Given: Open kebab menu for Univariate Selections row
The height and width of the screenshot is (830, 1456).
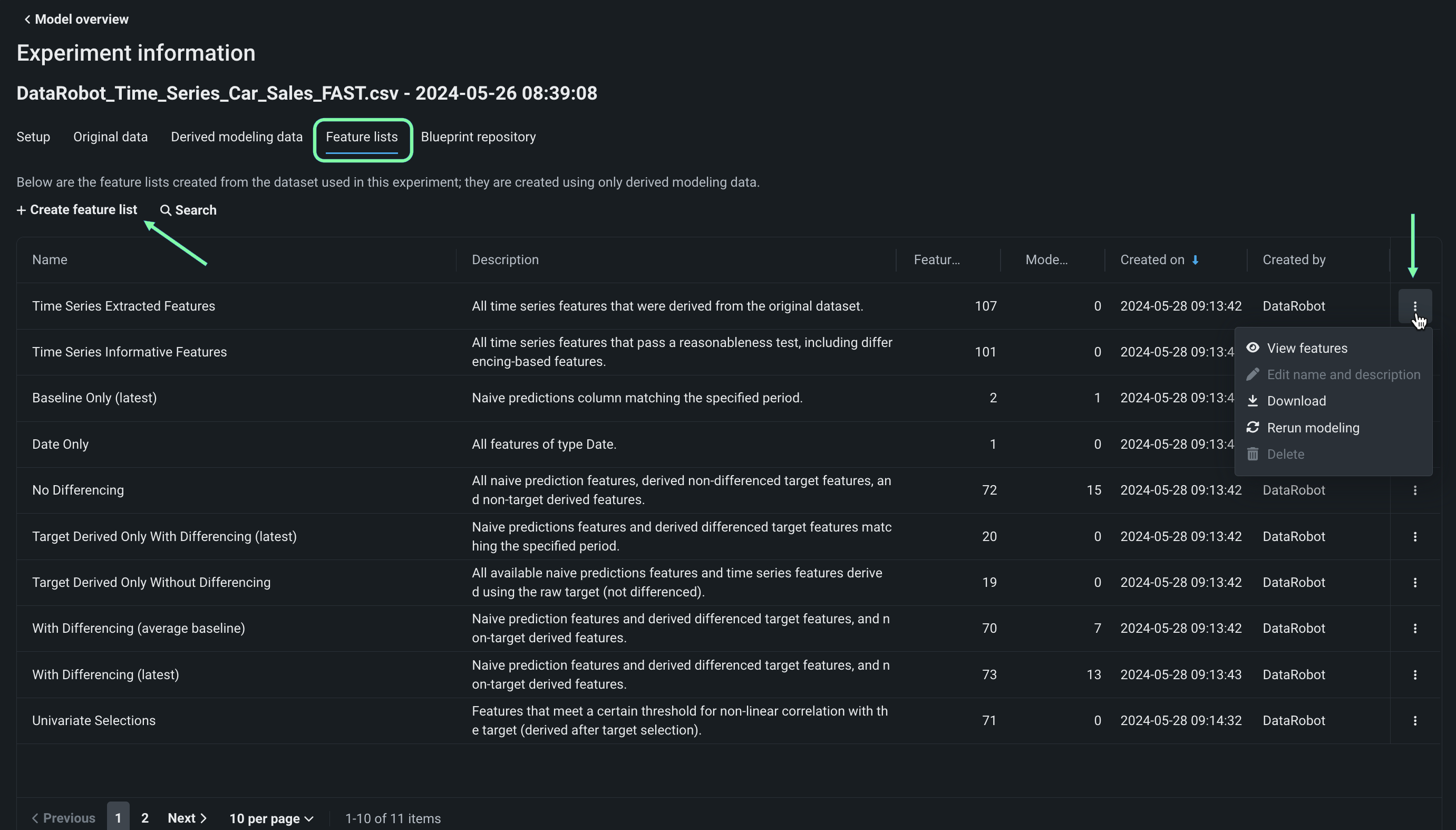Looking at the screenshot, I should 1414,720.
